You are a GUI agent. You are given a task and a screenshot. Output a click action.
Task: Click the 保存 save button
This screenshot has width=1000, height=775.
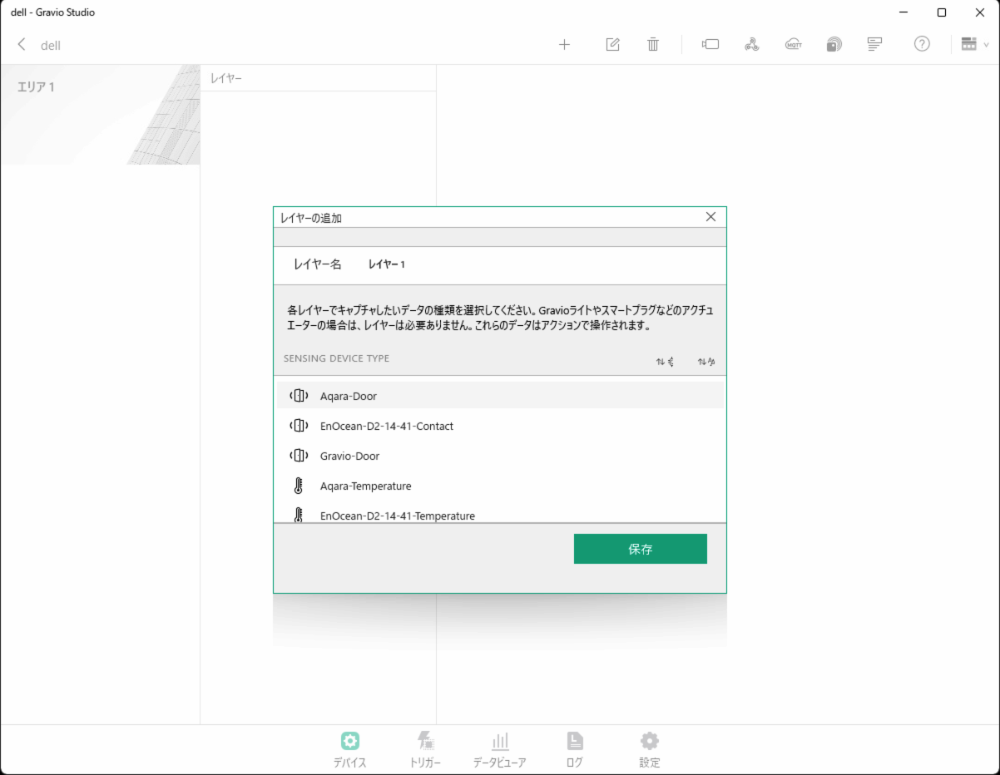click(640, 548)
